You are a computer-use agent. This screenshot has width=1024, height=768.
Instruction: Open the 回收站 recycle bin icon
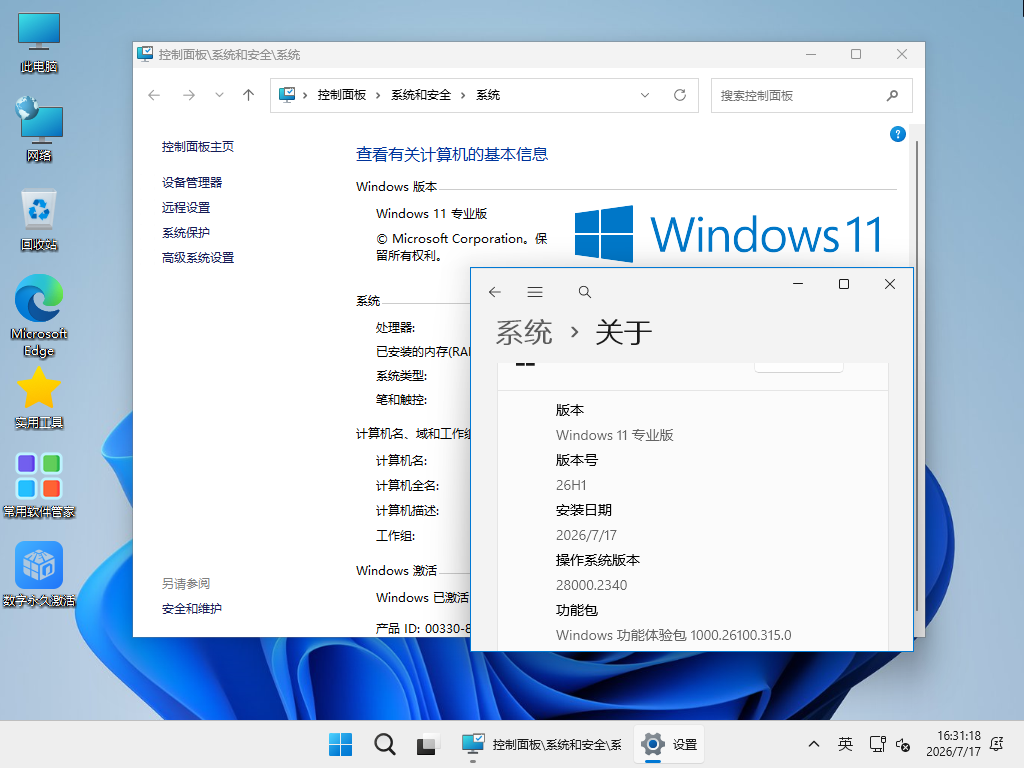pyautogui.click(x=39, y=220)
